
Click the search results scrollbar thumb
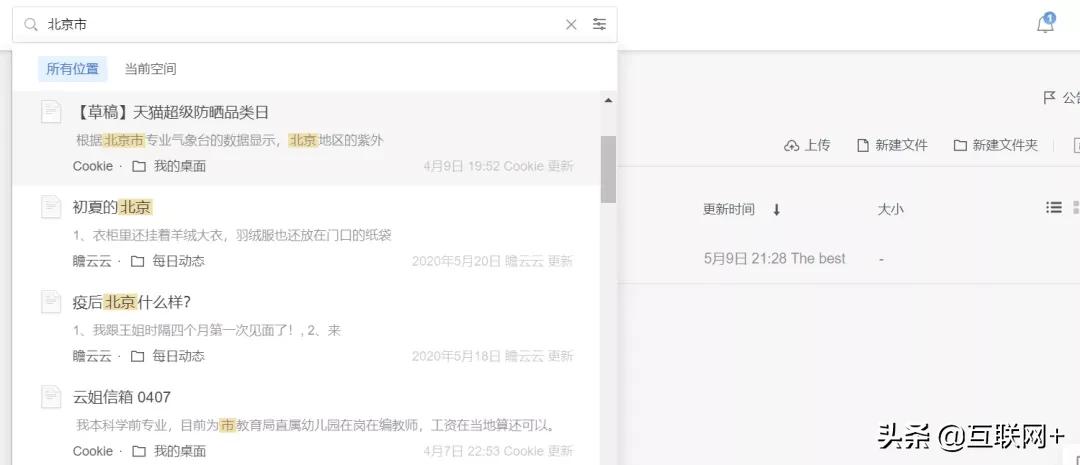coord(608,169)
